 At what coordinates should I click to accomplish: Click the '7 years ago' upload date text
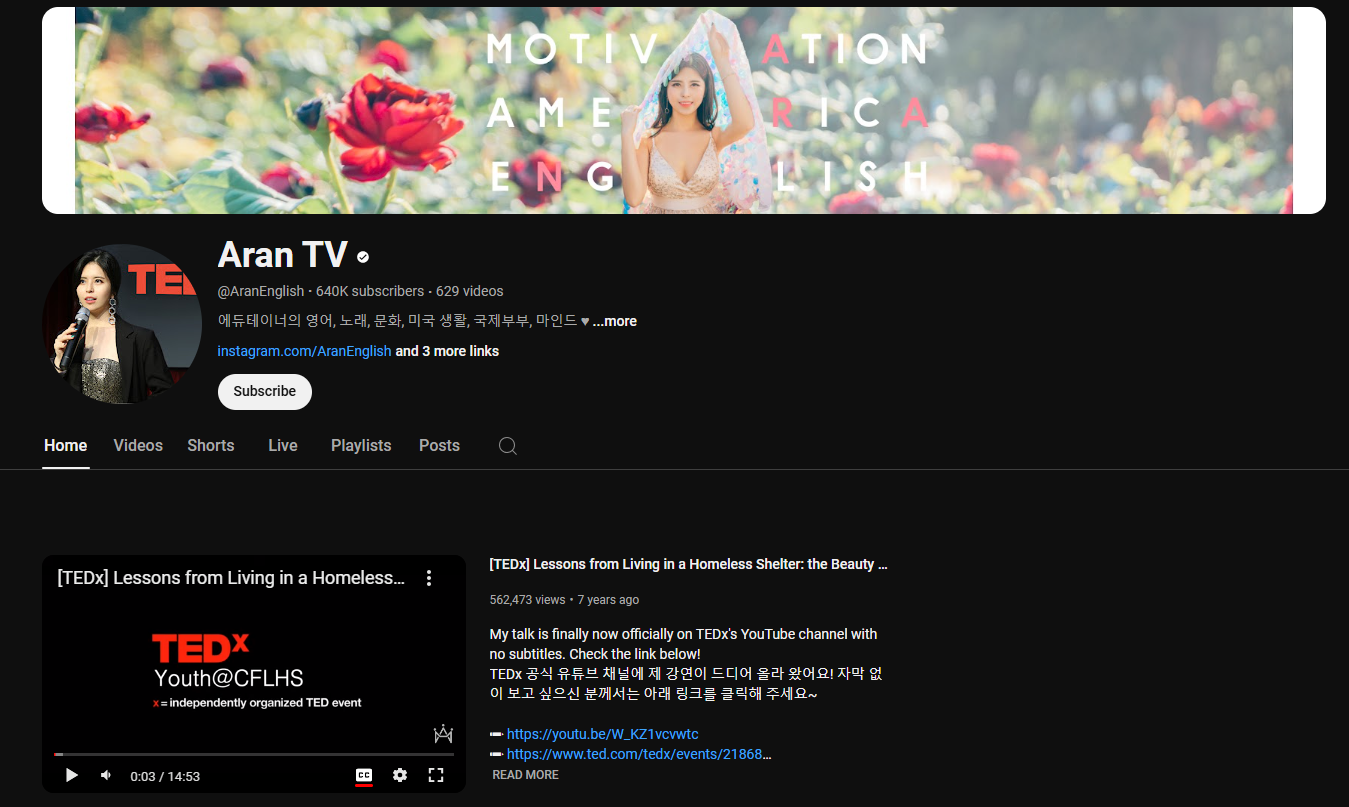point(608,600)
